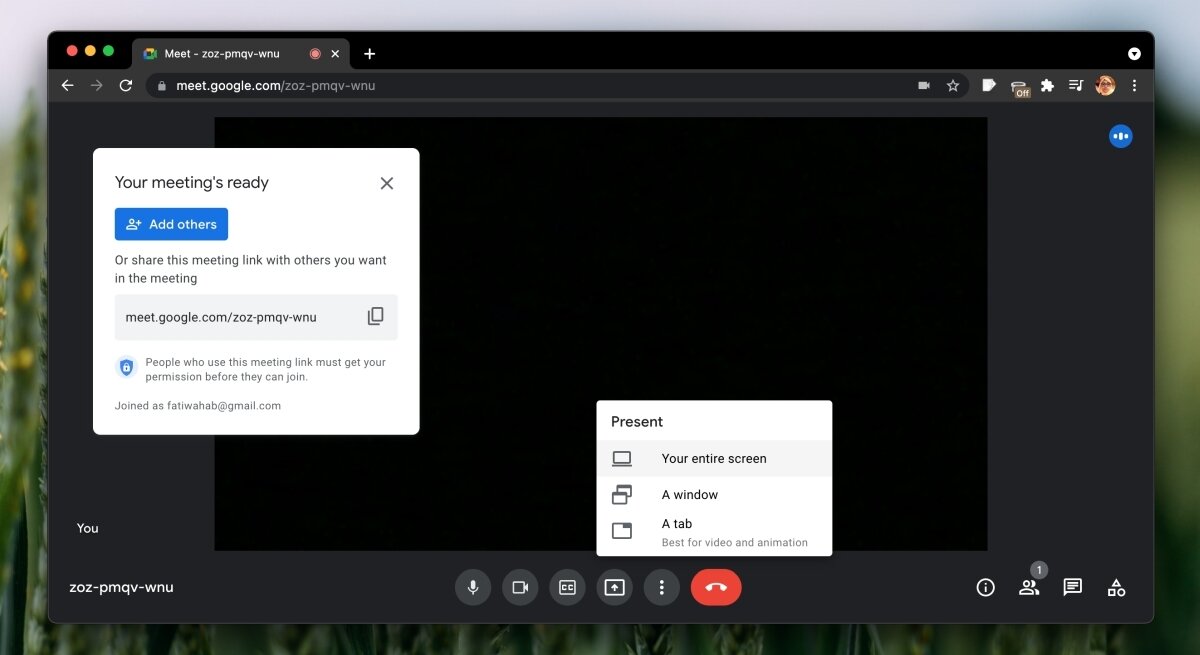Screen dimensions: 1200x655
Task: Click the black self-view video tile
Action: click(601, 333)
